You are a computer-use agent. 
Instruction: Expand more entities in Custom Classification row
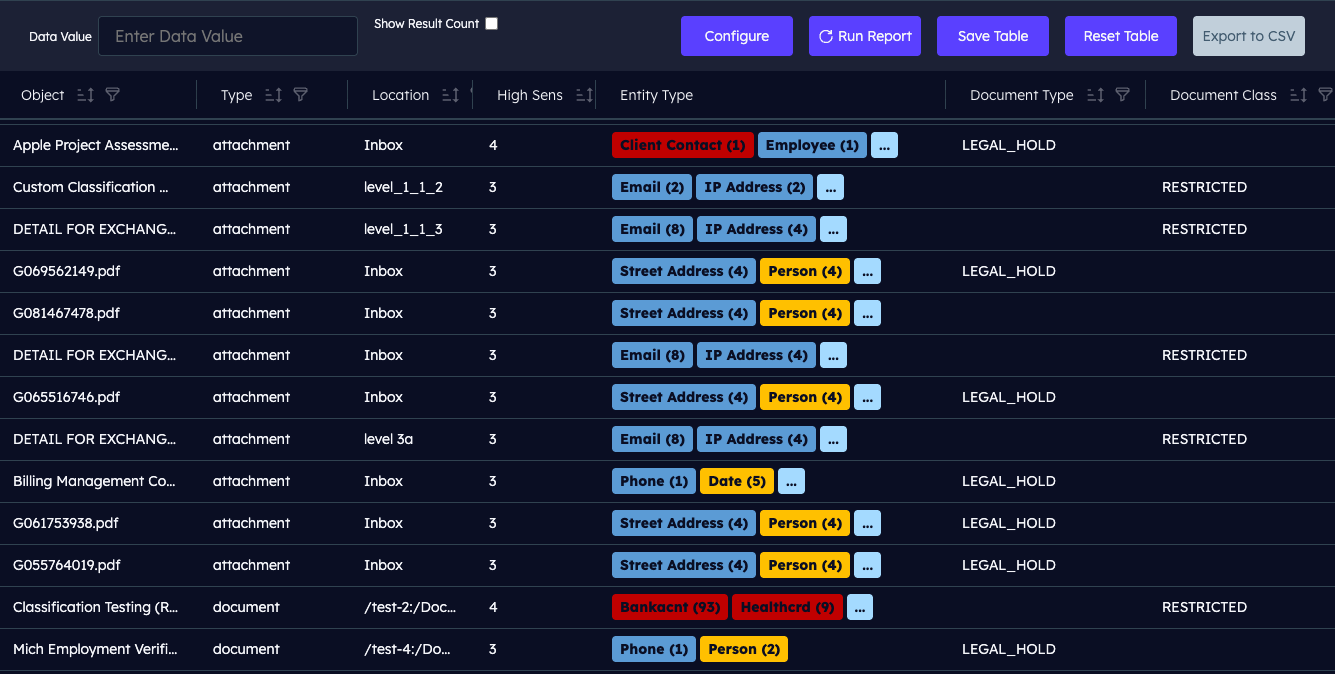tap(830, 187)
